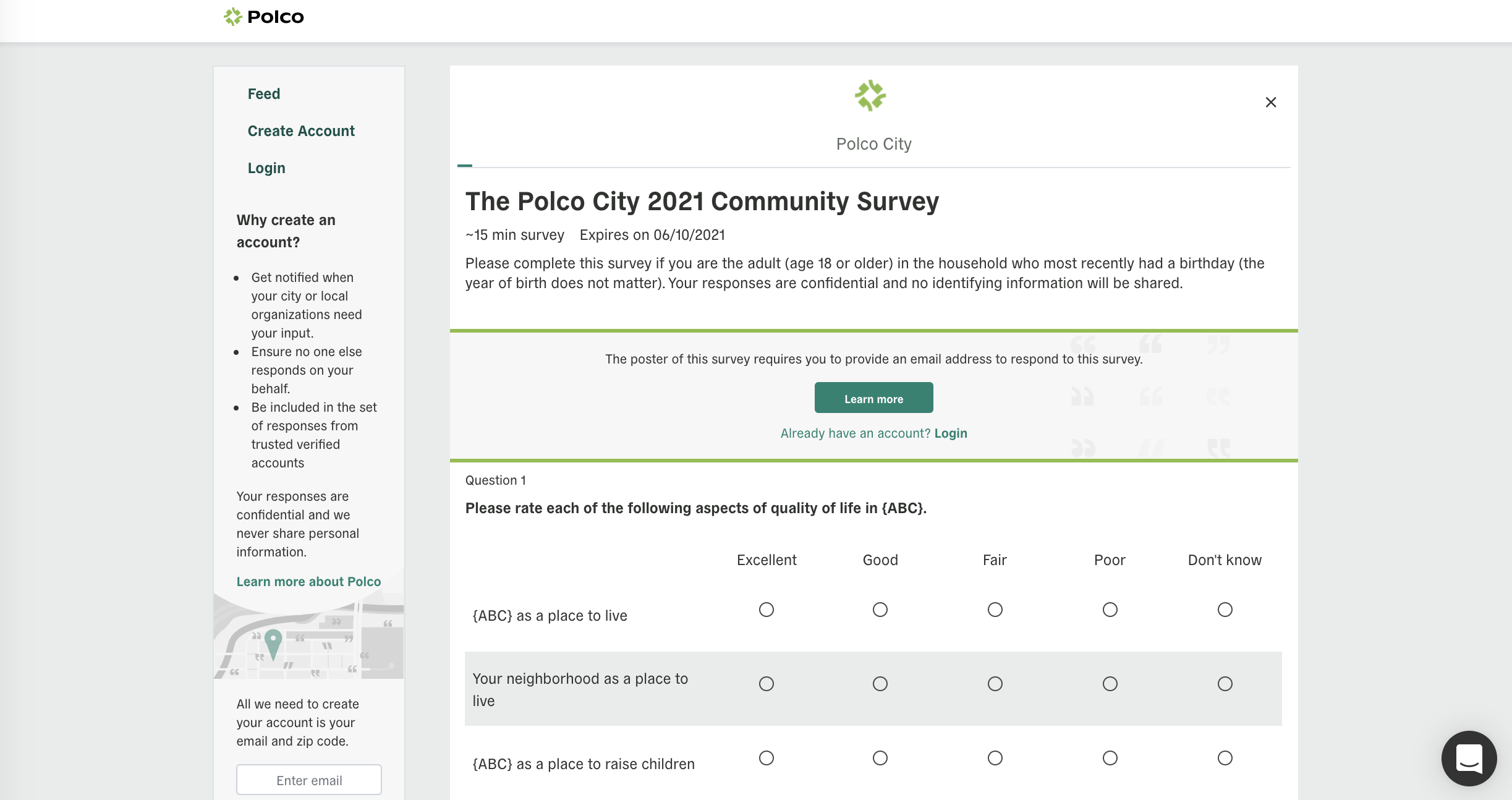1512x800 pixels.
Task: Click the 'Polco City' publisher name
Action: [x=873, y=144]
